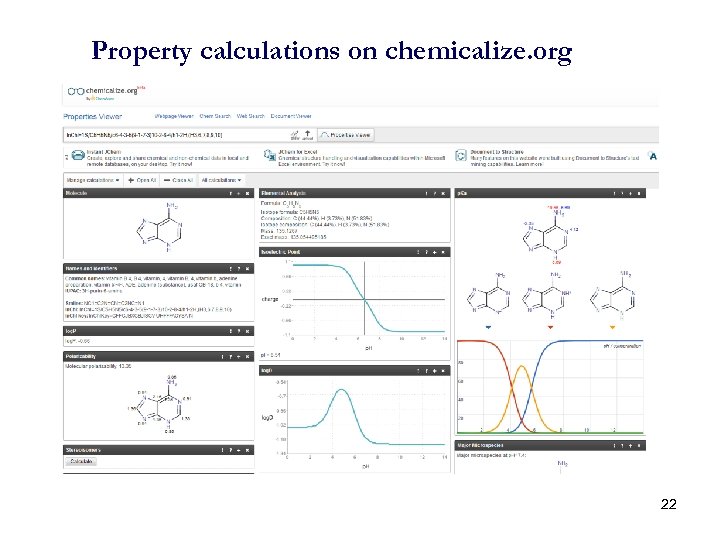720x540 pixels.
Task: Click the Close All button
Action: tap(178, 180)
